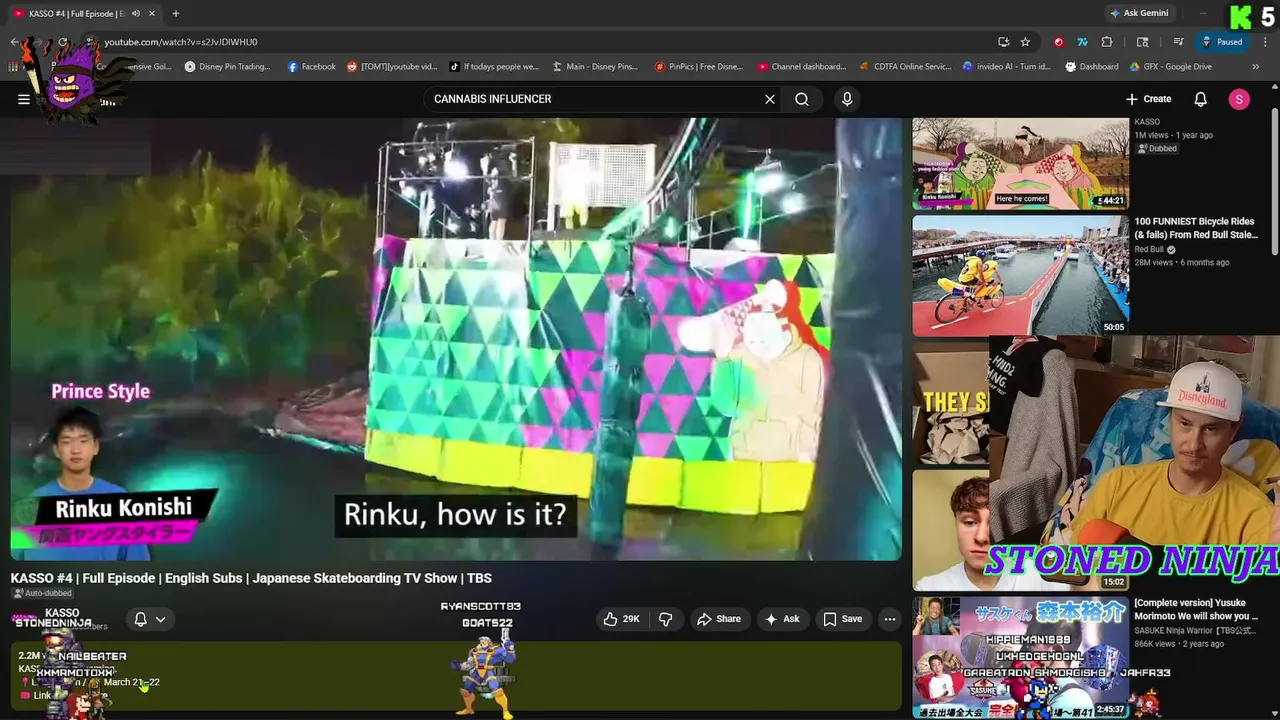Open the SASUKE Yusuke Morimoto thumbnail
1280x720 pixels.
pyautogui.click(x=1020, y=657)
